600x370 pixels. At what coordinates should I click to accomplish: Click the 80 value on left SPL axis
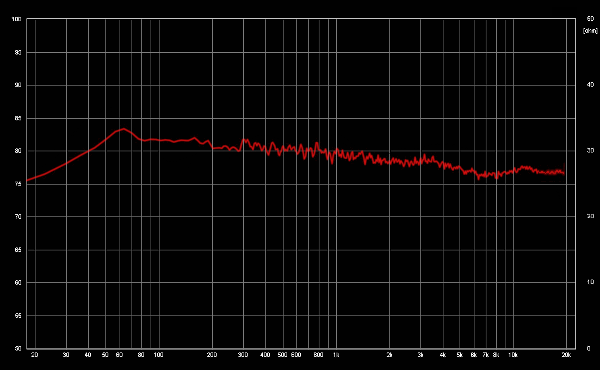pyautogui.click(x=18, y=151)
